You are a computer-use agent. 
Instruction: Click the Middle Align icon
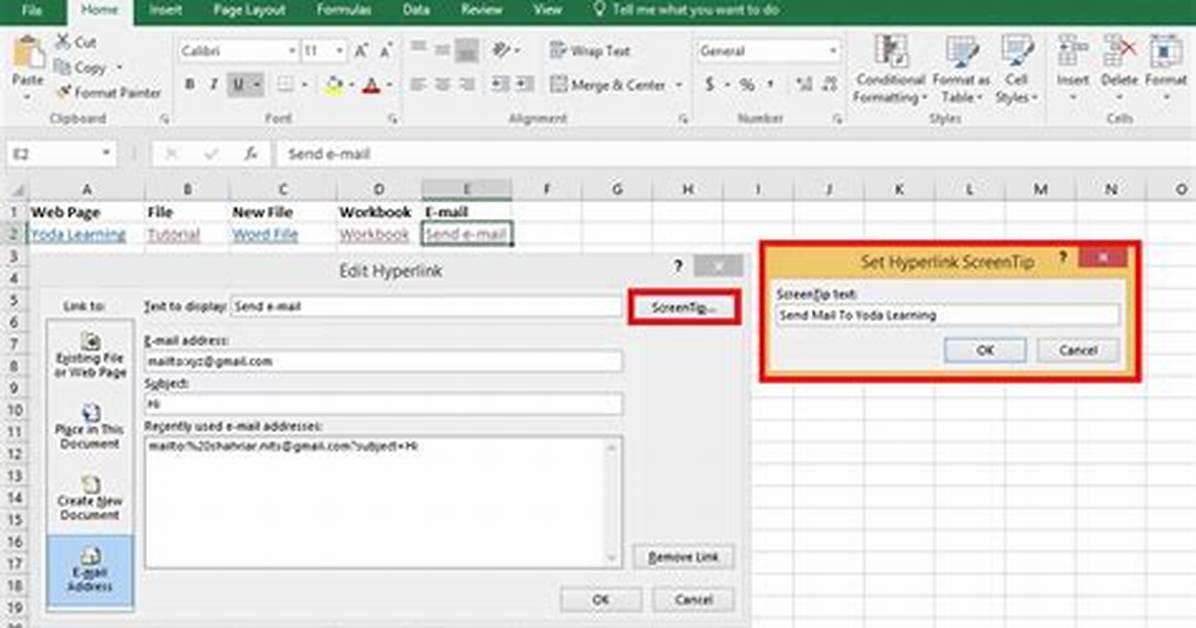pos(442,50)
